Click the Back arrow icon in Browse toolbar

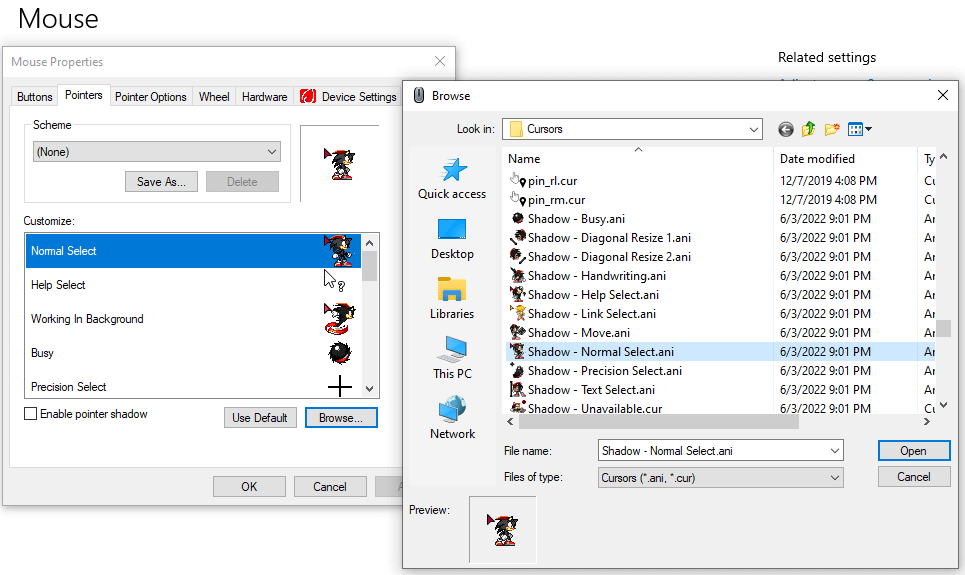tap(785, 129)
